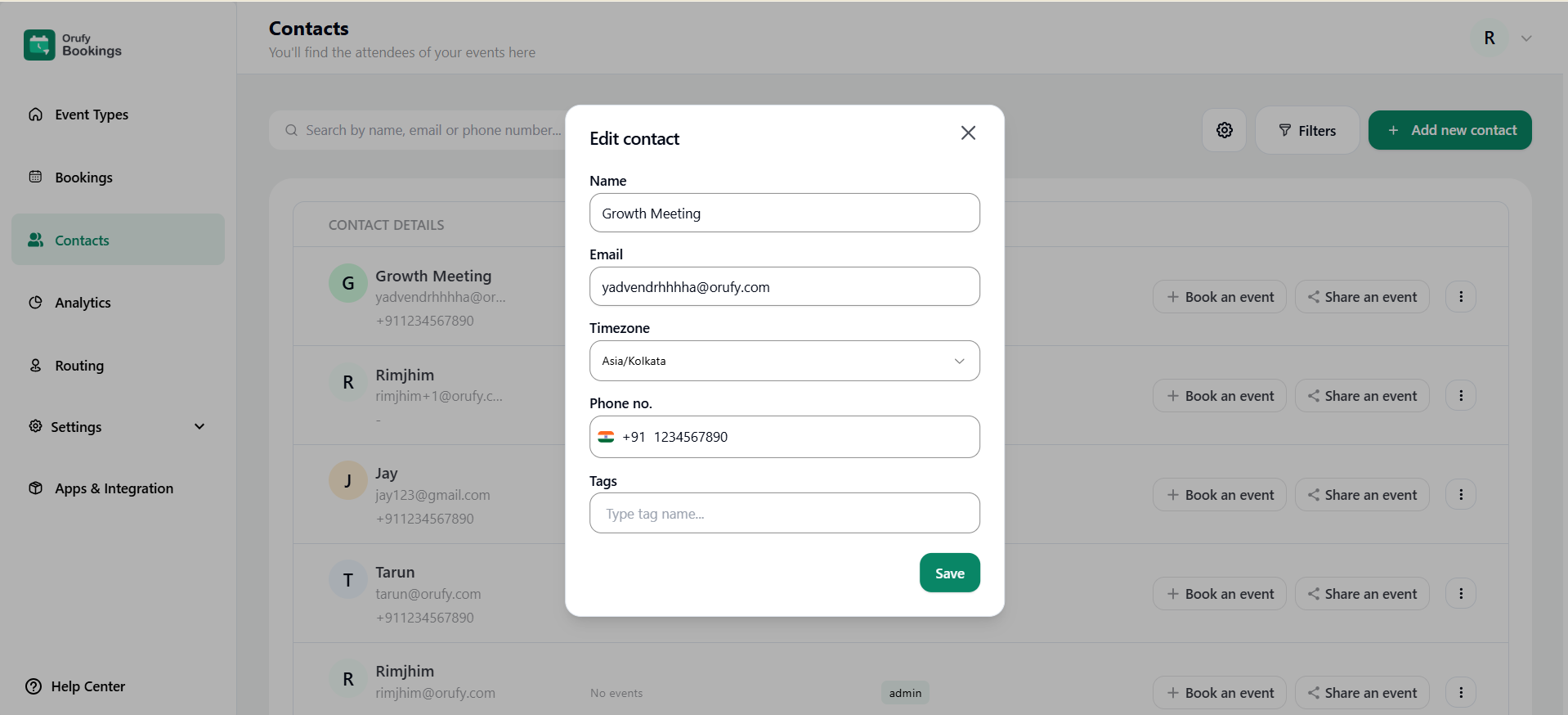Open the profile dropdown chevron
The image size is (1568, 715).
pyautogui.click(x=1525, y=38)
